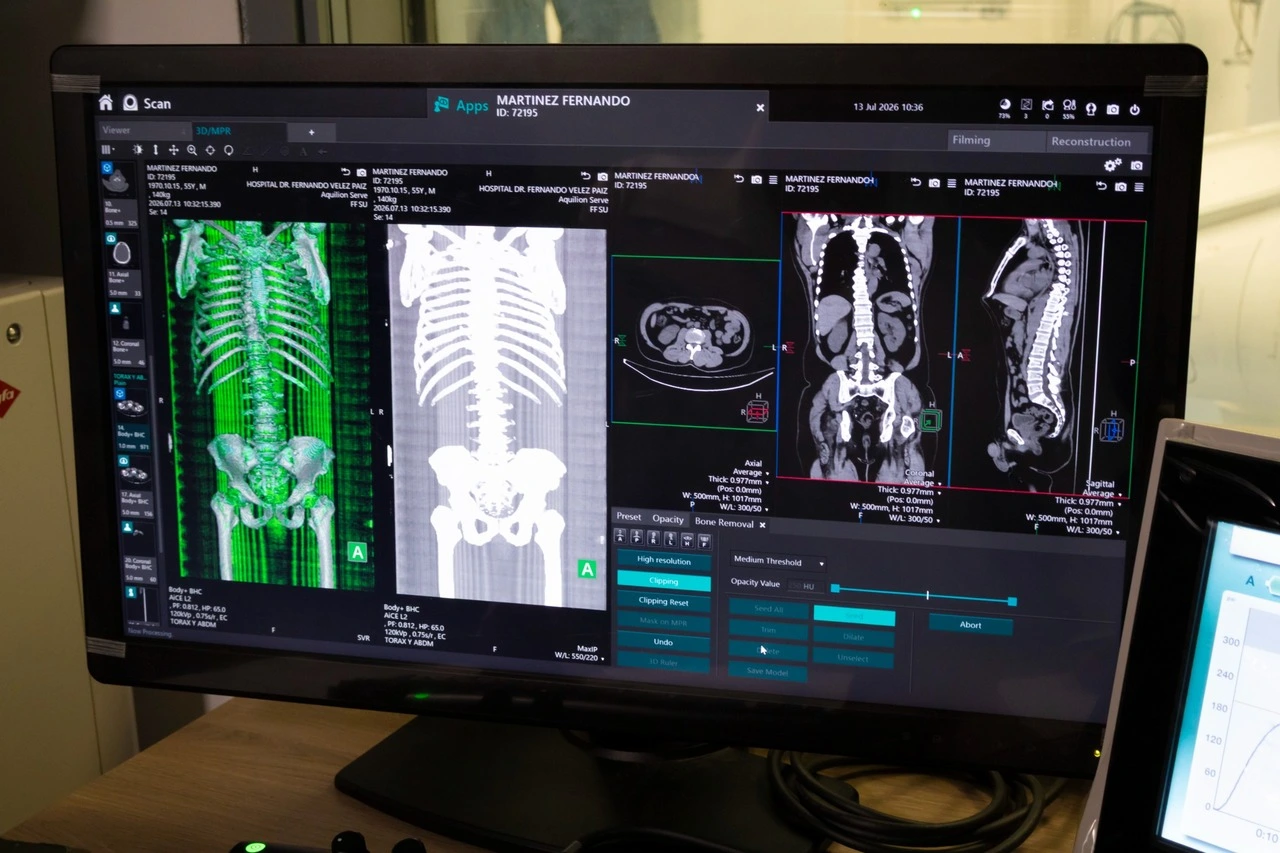Screen dimensions: 1280x853
Task: Open the viewer settings gears icon
Action: tap(1113, 165)
